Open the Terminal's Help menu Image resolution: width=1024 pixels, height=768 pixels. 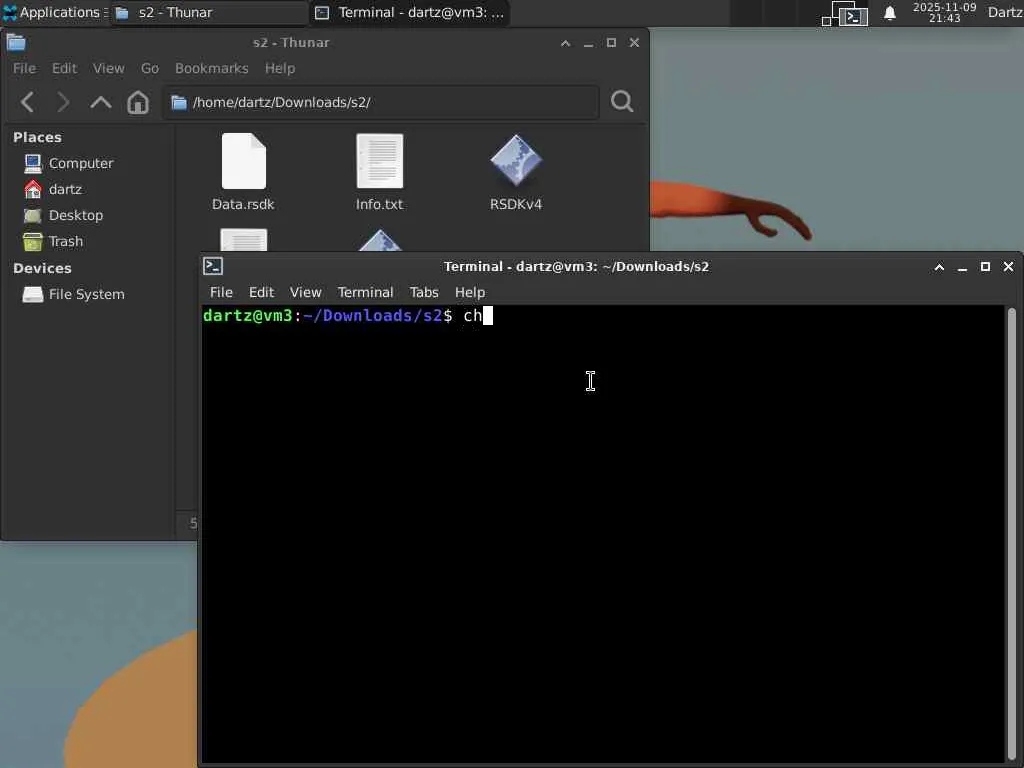click(470, 293)
